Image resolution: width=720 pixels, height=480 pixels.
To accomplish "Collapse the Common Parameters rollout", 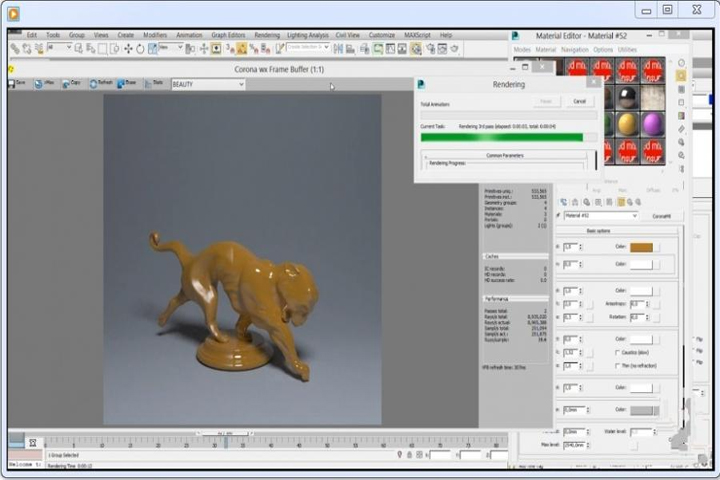I will [507, 155].
